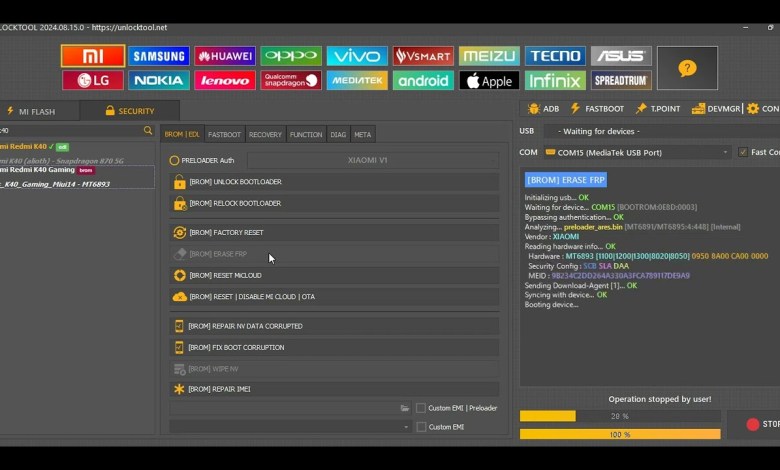Open the META tab

[363, 134]
